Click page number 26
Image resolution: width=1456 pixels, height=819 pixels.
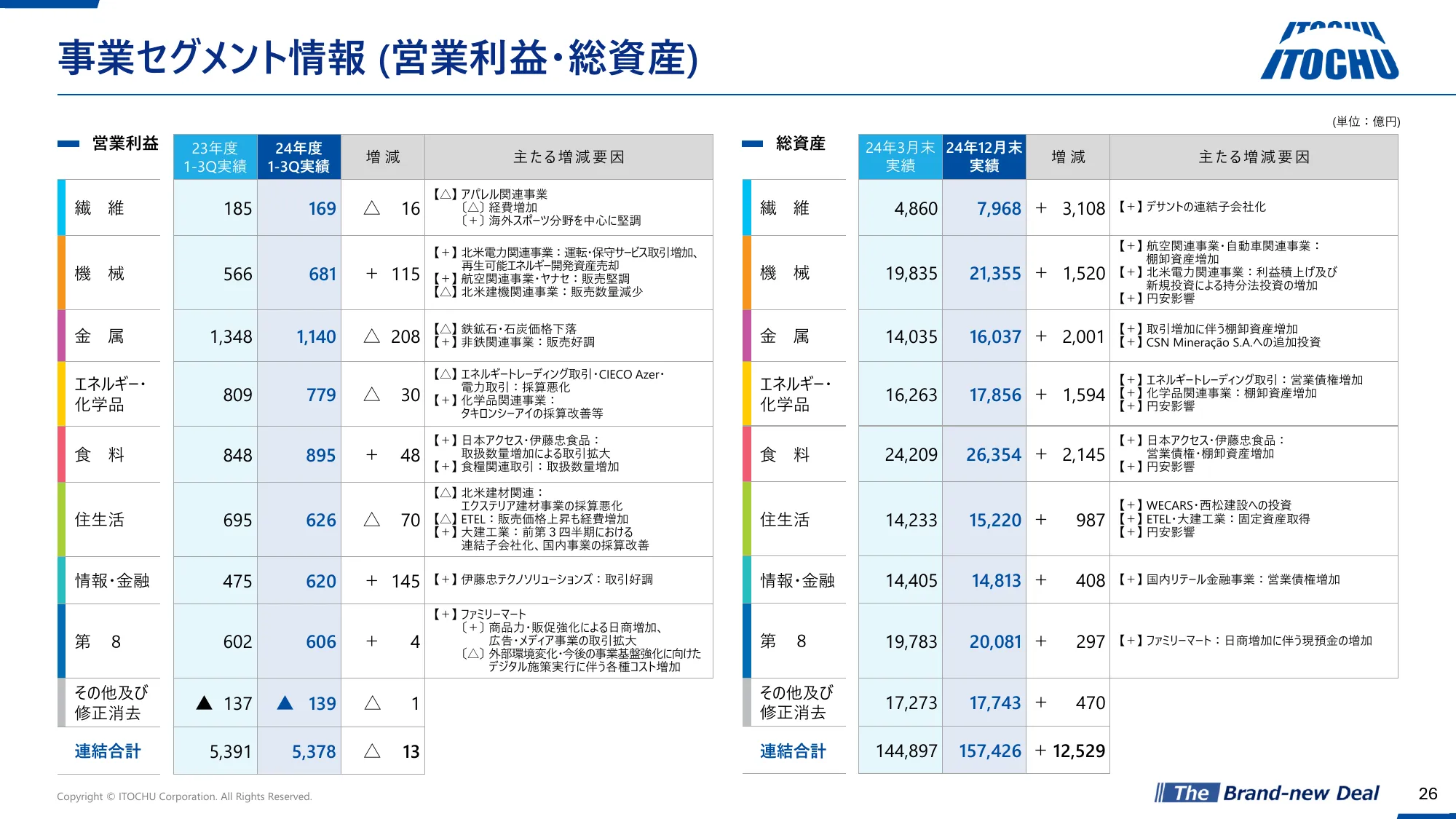point(1428,794)
